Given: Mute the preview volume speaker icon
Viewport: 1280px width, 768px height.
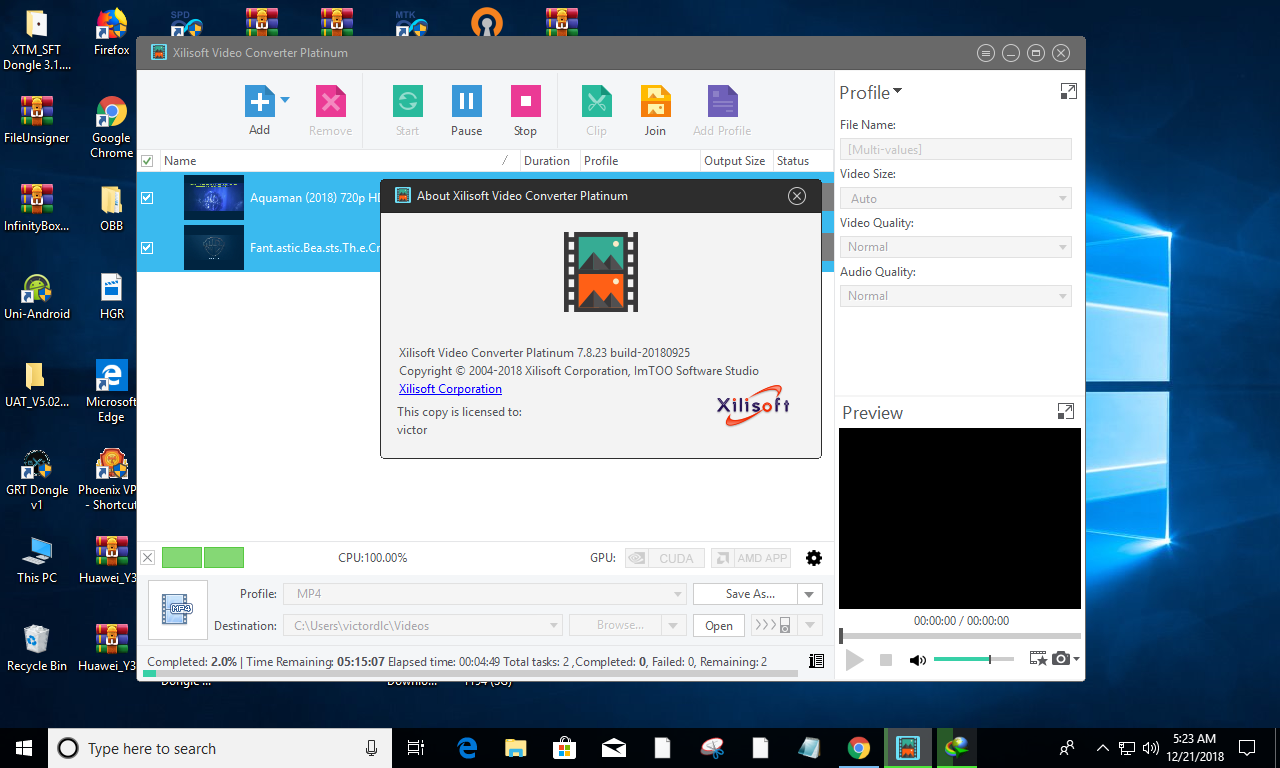Looking at the screenshot, I should click(917, 660).
